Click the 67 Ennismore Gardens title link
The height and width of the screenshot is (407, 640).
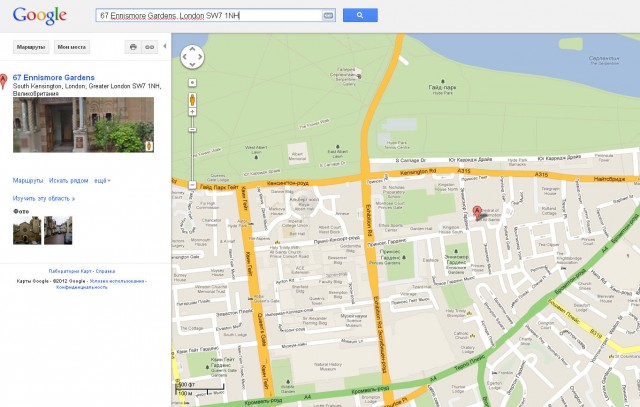point(53,77)
